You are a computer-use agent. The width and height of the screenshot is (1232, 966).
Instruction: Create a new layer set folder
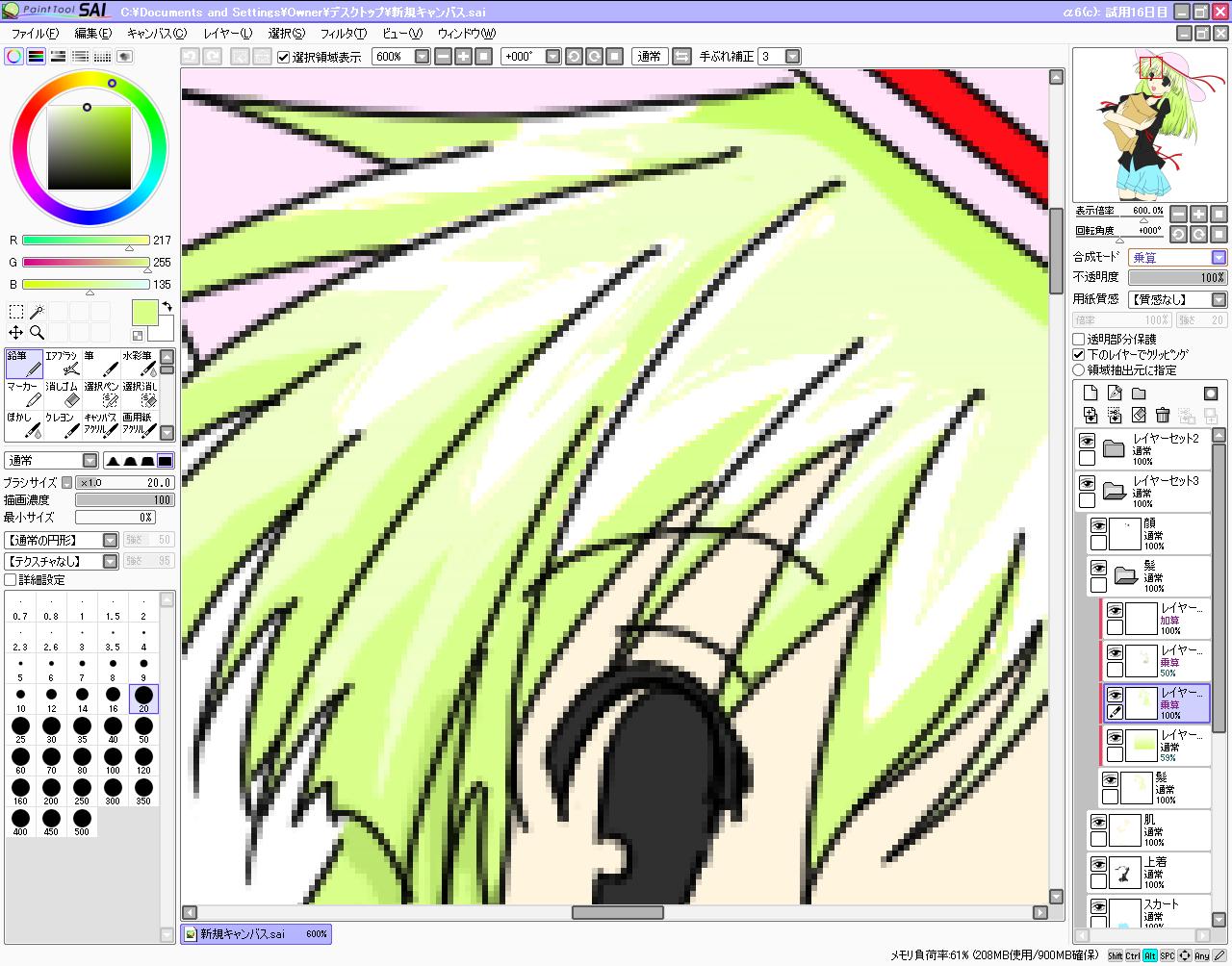(x=1139, y=393)
